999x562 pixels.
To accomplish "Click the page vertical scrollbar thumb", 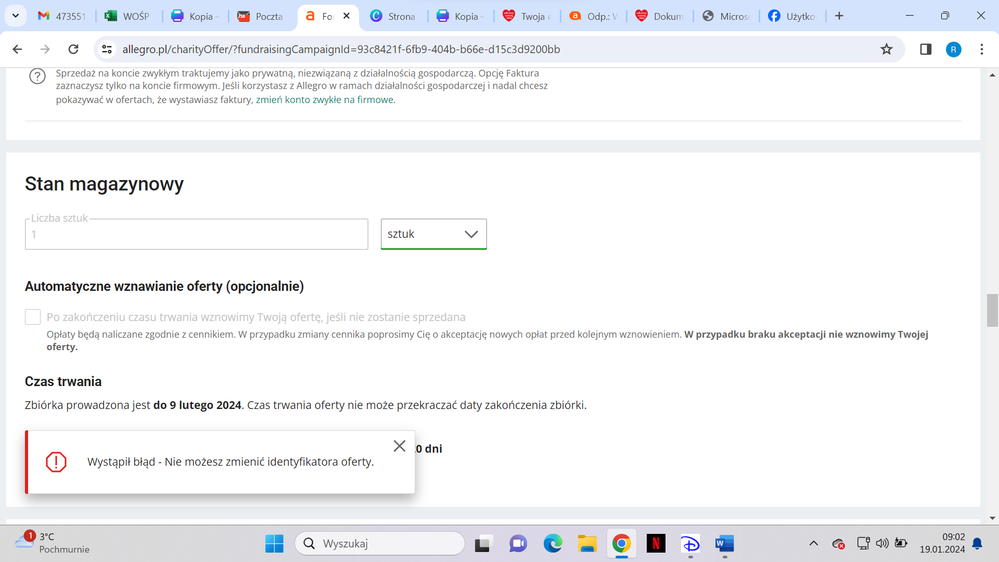I will click(x=991, y=310).
